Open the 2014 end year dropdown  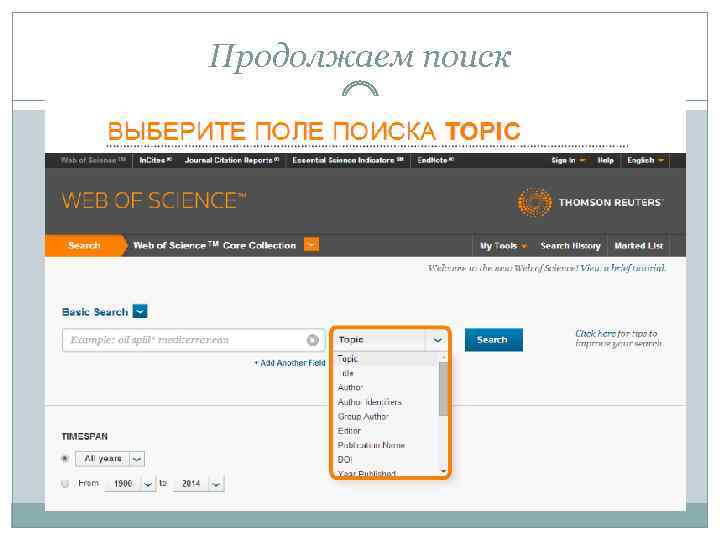tap(198, 484)
